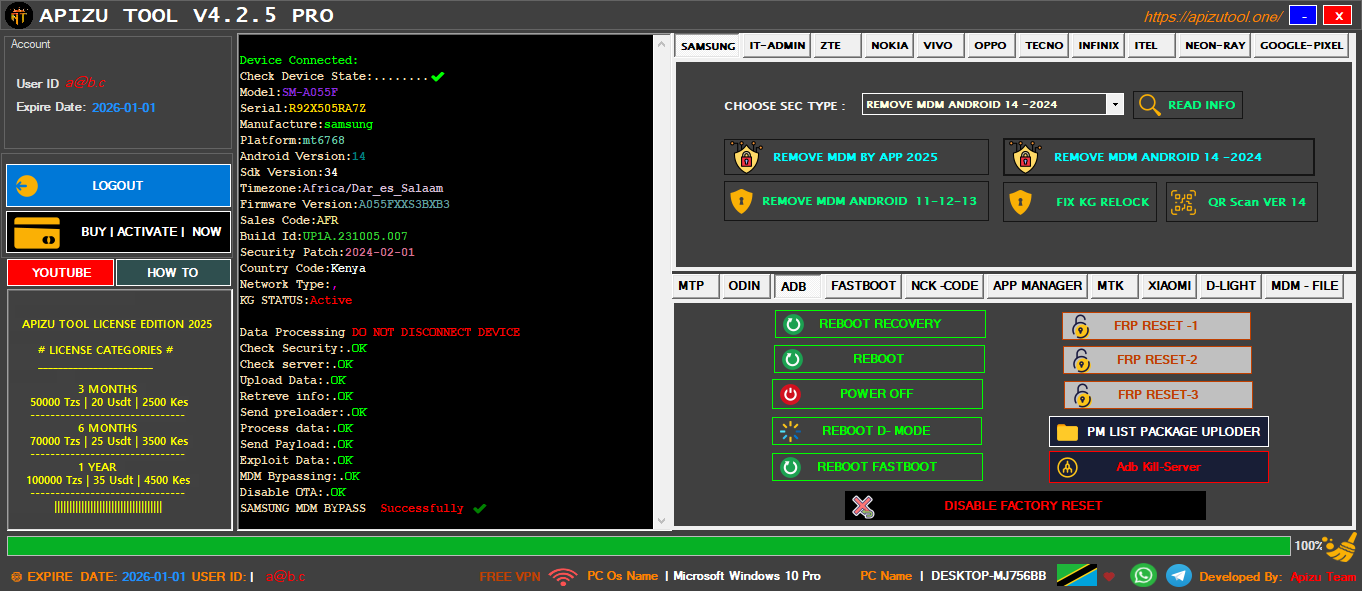Click the red power icon on POWER OFF
This screenshot has height=591, width=1362.
click(791, 394)
